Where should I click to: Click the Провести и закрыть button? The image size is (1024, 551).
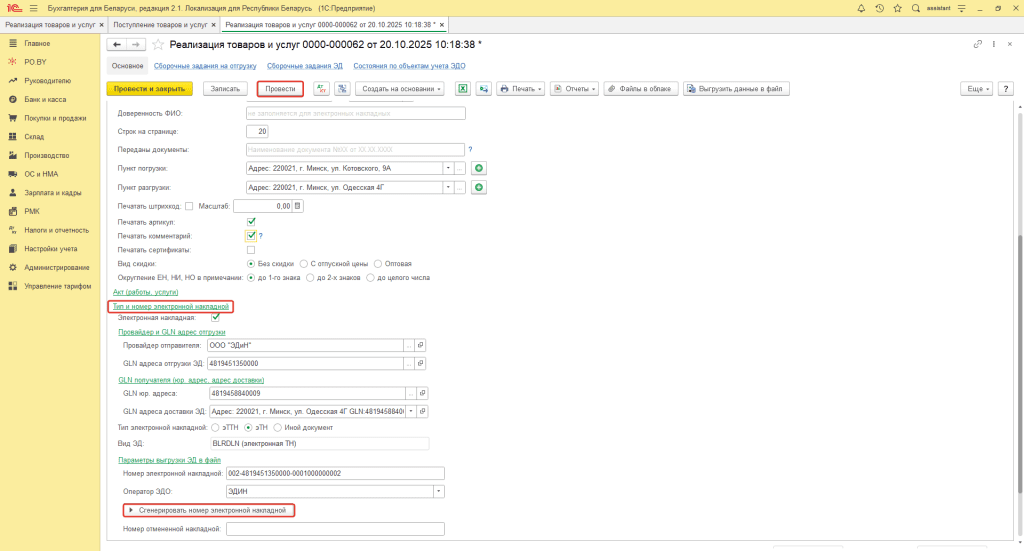(x=149, y=88)
